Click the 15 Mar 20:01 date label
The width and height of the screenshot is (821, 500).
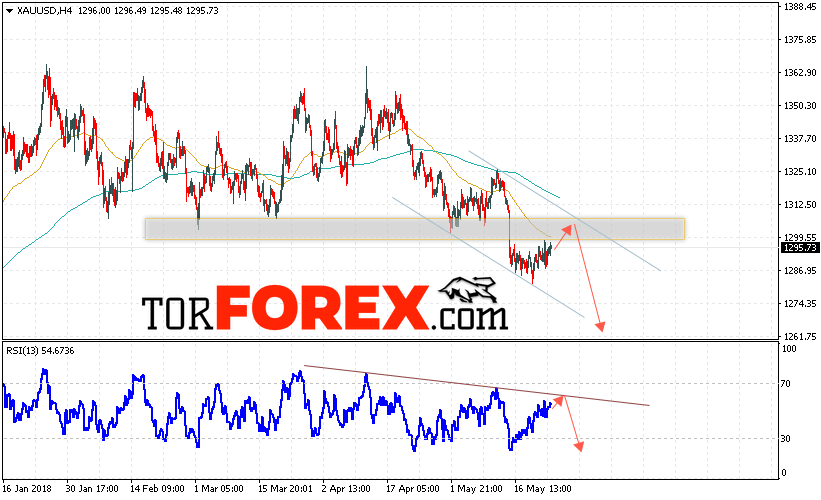coord(285,489)
